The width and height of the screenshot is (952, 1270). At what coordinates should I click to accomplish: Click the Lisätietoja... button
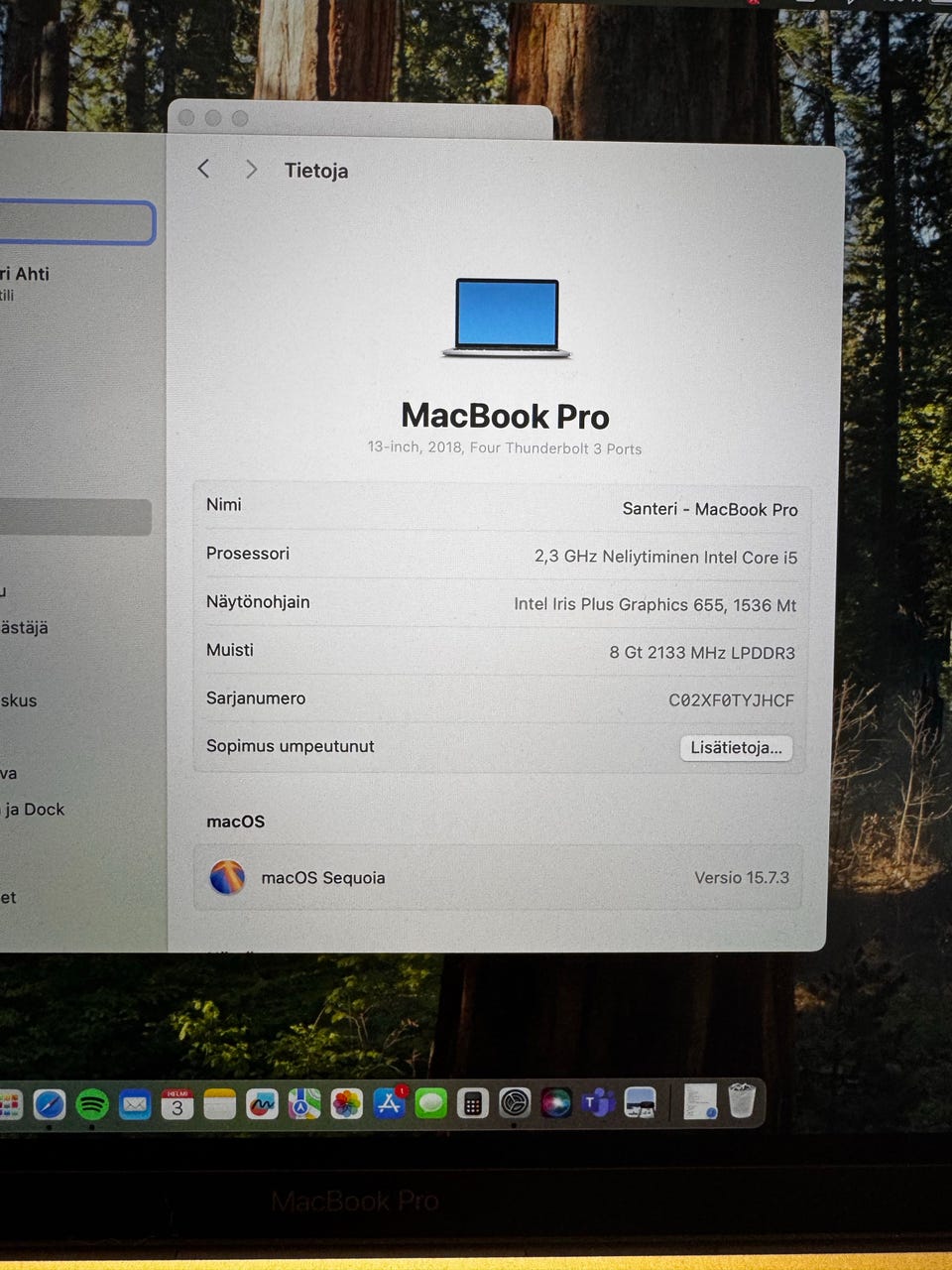[736, 747]
